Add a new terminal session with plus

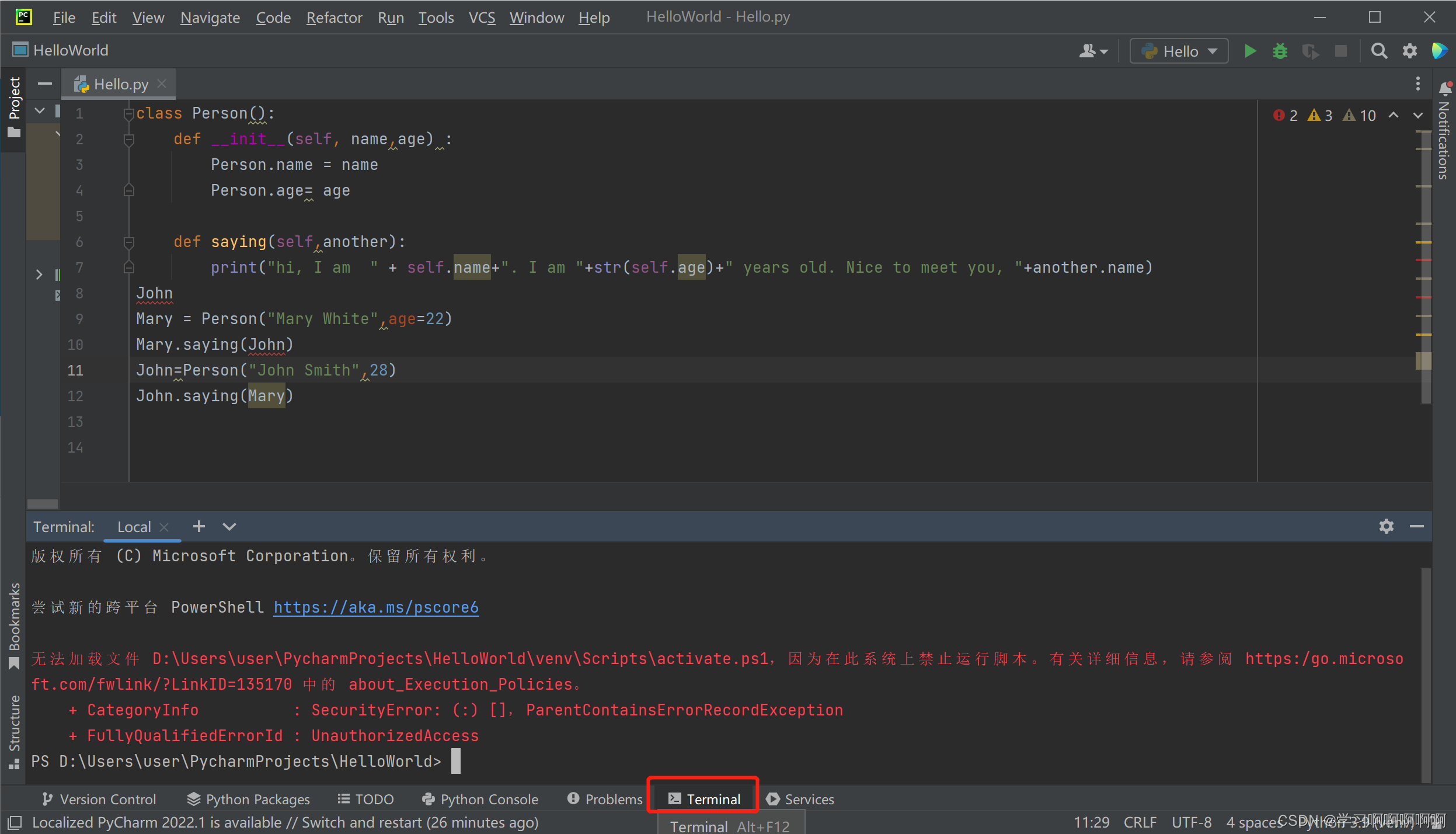tap(198, 527)
